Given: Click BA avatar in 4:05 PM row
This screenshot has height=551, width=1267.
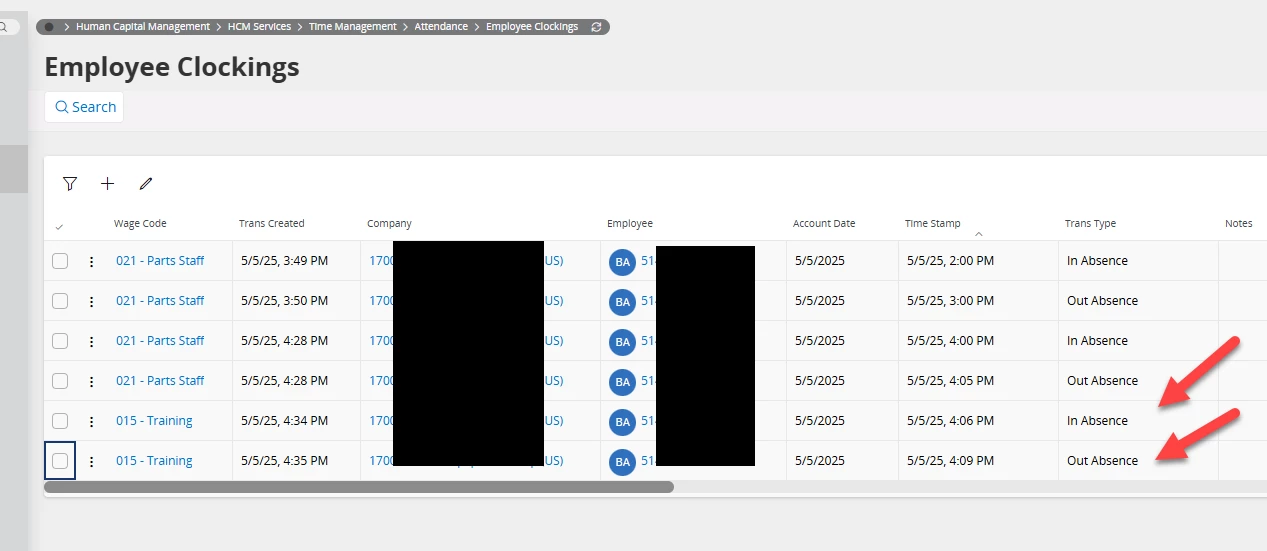Looking at the screenshot, I should 622,382.
